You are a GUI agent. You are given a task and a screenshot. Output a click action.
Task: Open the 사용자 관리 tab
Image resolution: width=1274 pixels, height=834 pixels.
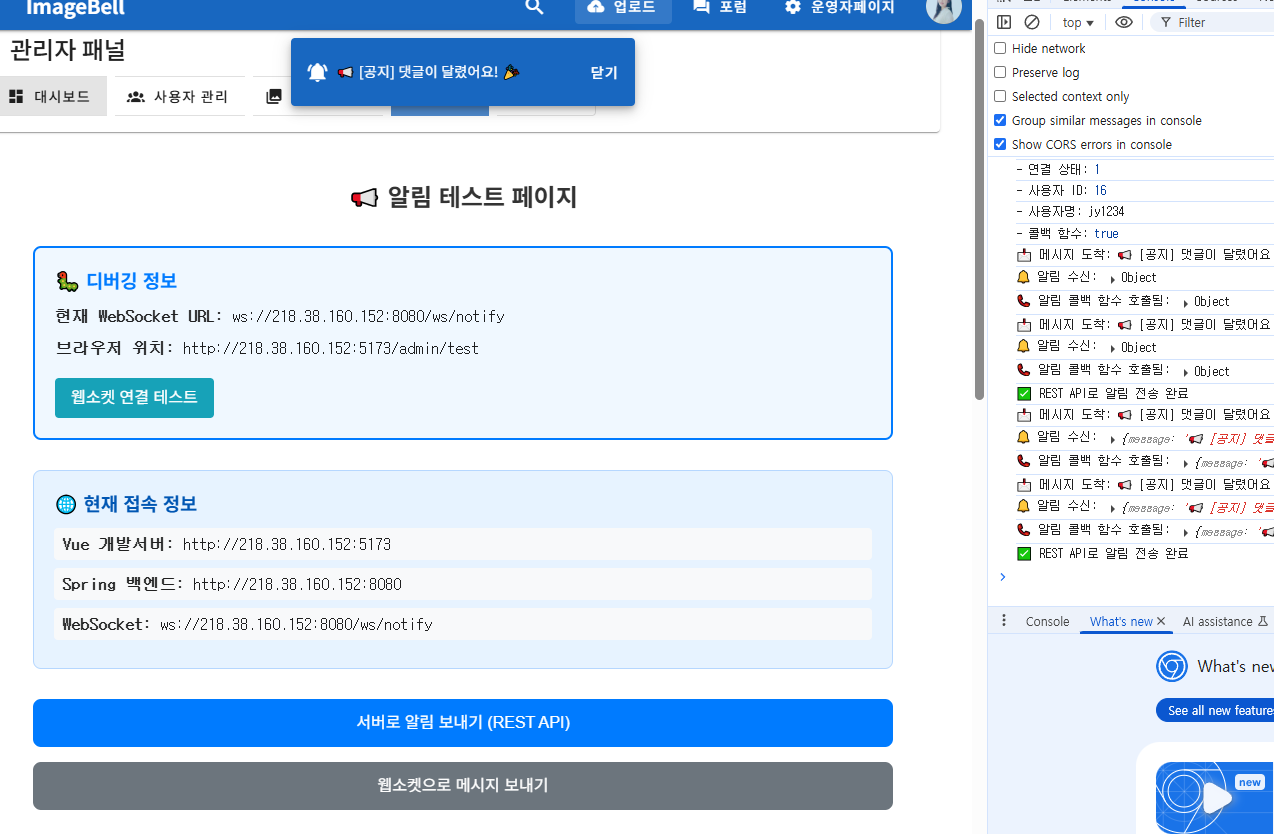point(178,96)
